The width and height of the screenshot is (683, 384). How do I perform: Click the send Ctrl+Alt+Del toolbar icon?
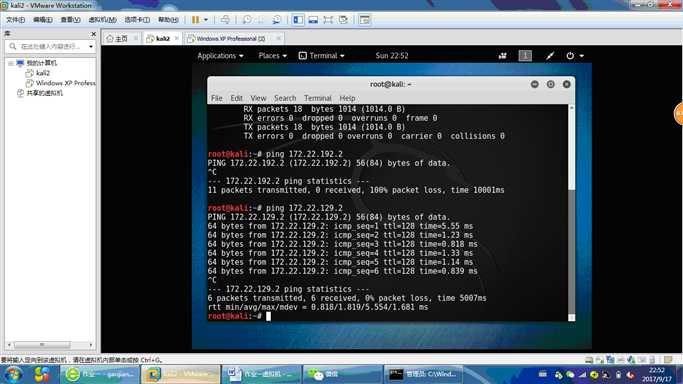click(225, 20)
